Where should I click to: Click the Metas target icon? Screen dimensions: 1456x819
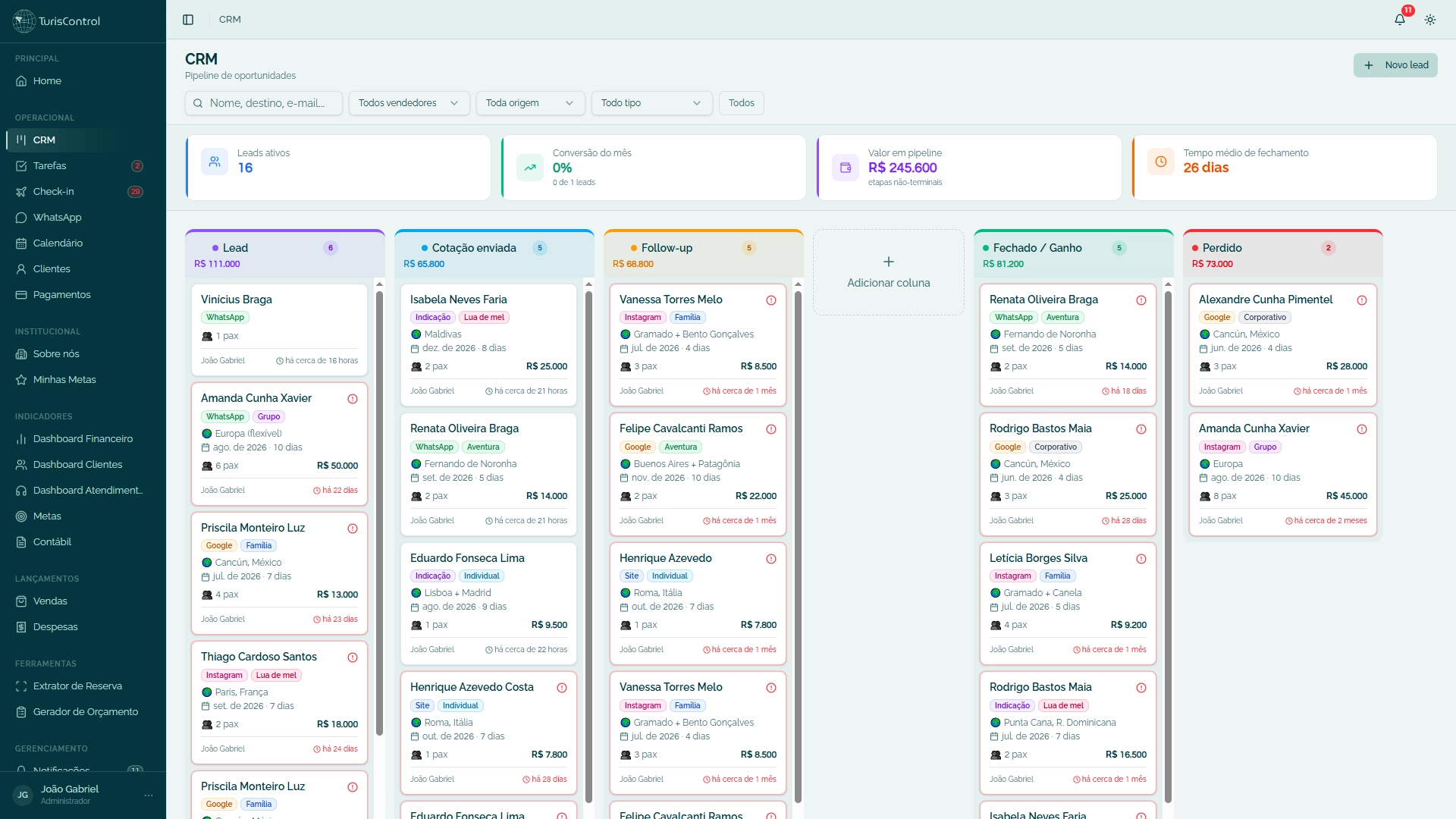(x=21, y=516)
